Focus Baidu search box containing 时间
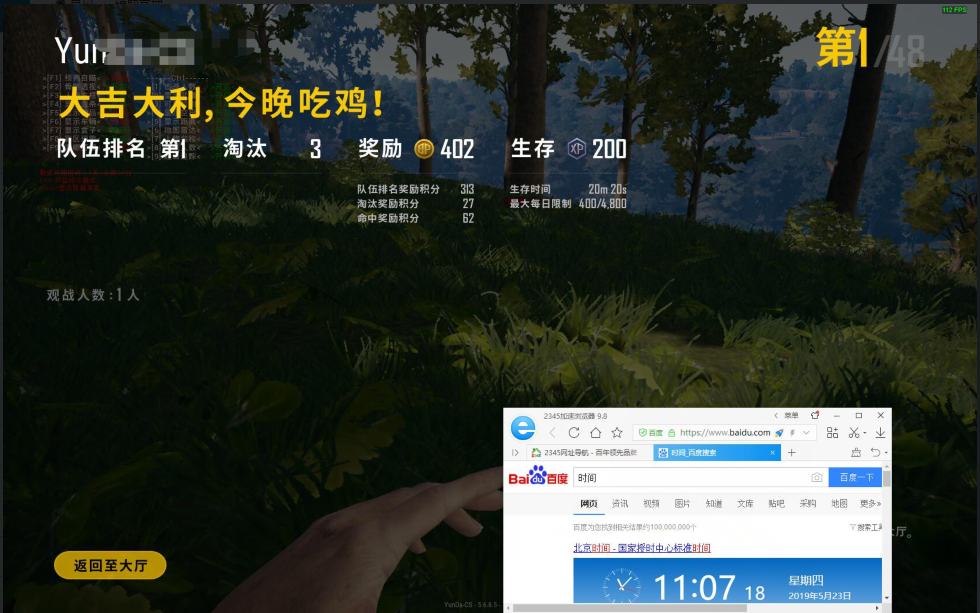The width and height of the screenshot is (980, 613). (691, 477)
